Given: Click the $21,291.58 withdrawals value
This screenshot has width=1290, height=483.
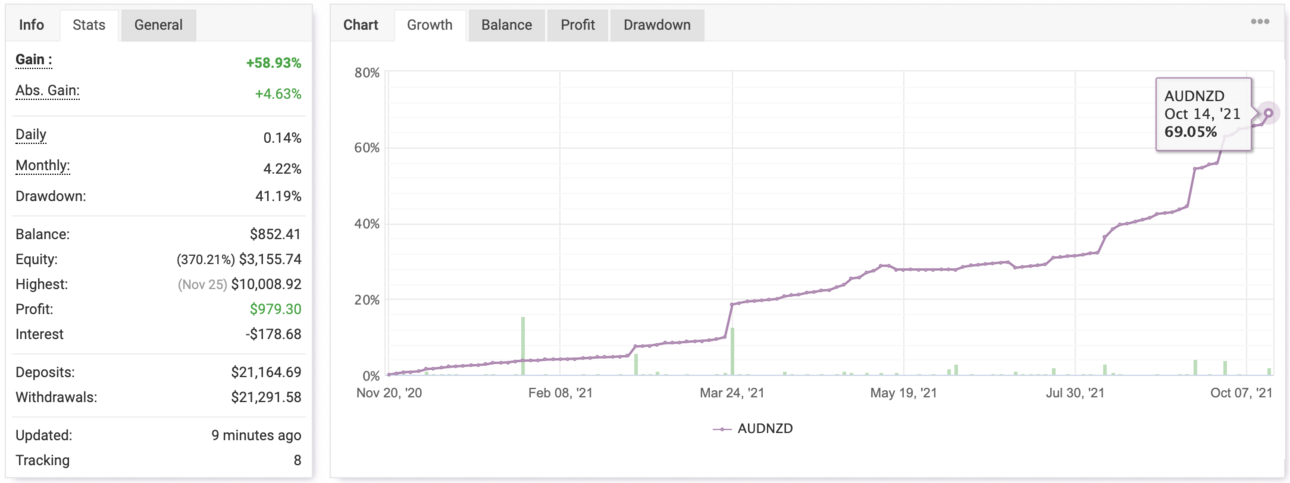Looking at the screenshot, I should [x=266, y=397].
